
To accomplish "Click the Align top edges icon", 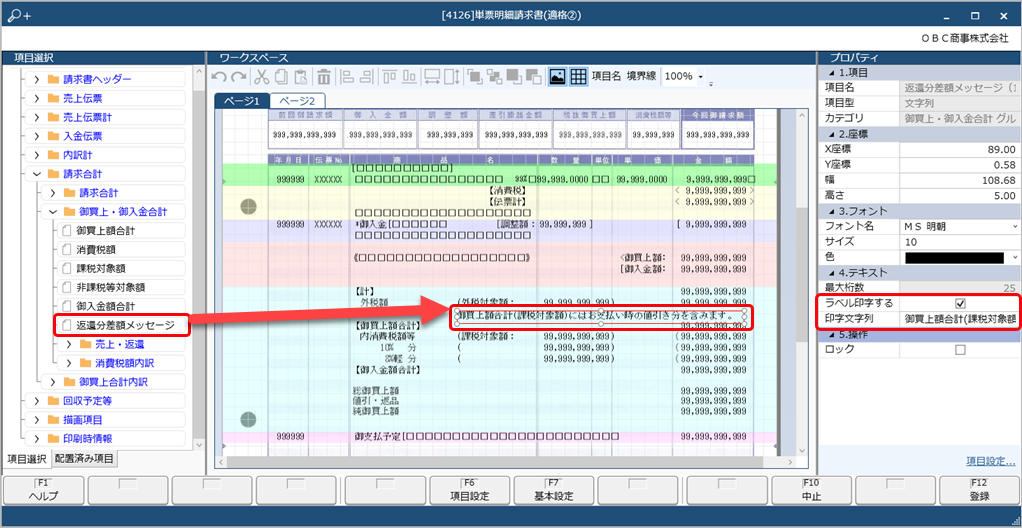I will tap(390, 77).
